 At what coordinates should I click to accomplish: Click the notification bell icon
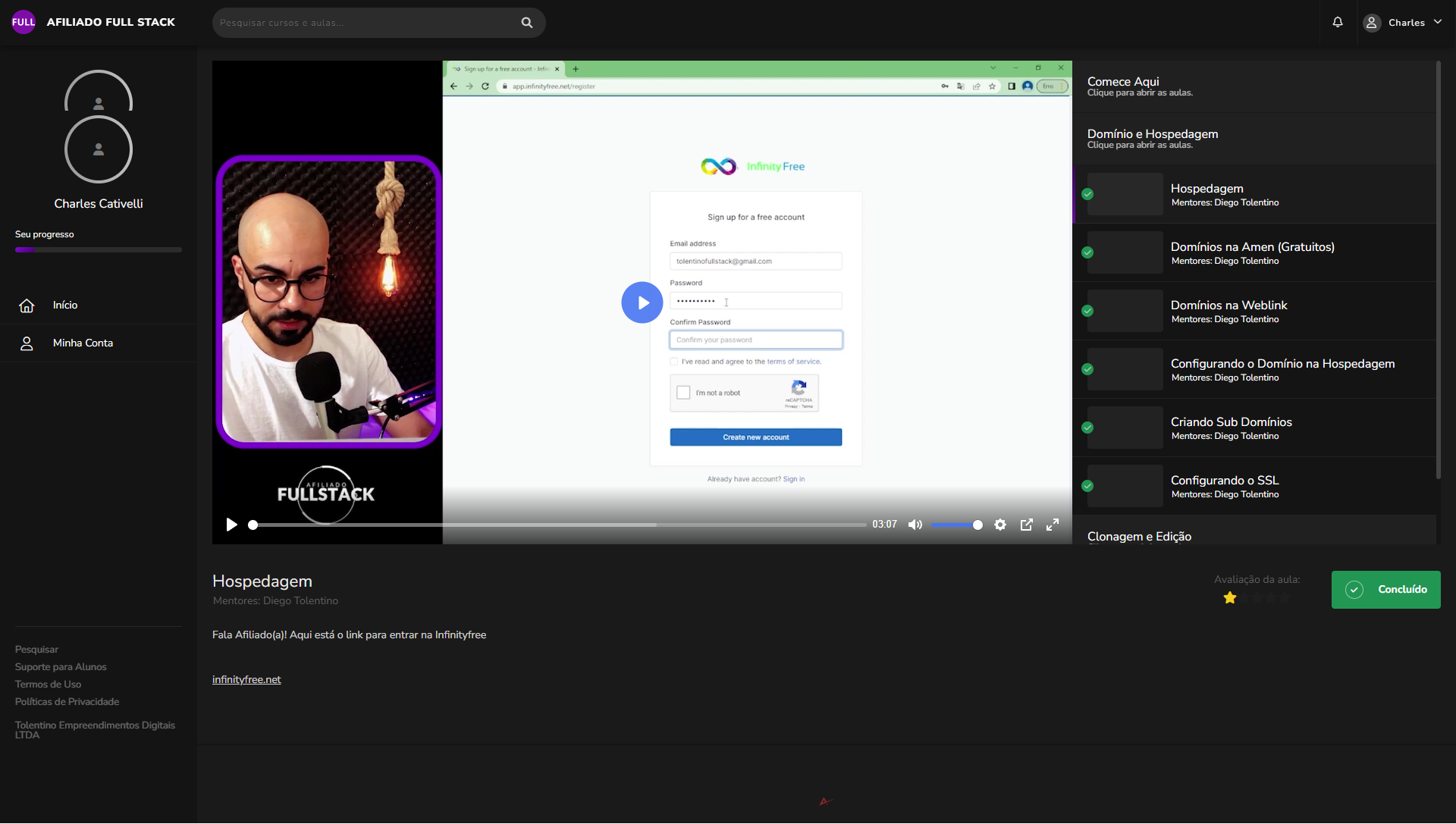point(1338,23)
